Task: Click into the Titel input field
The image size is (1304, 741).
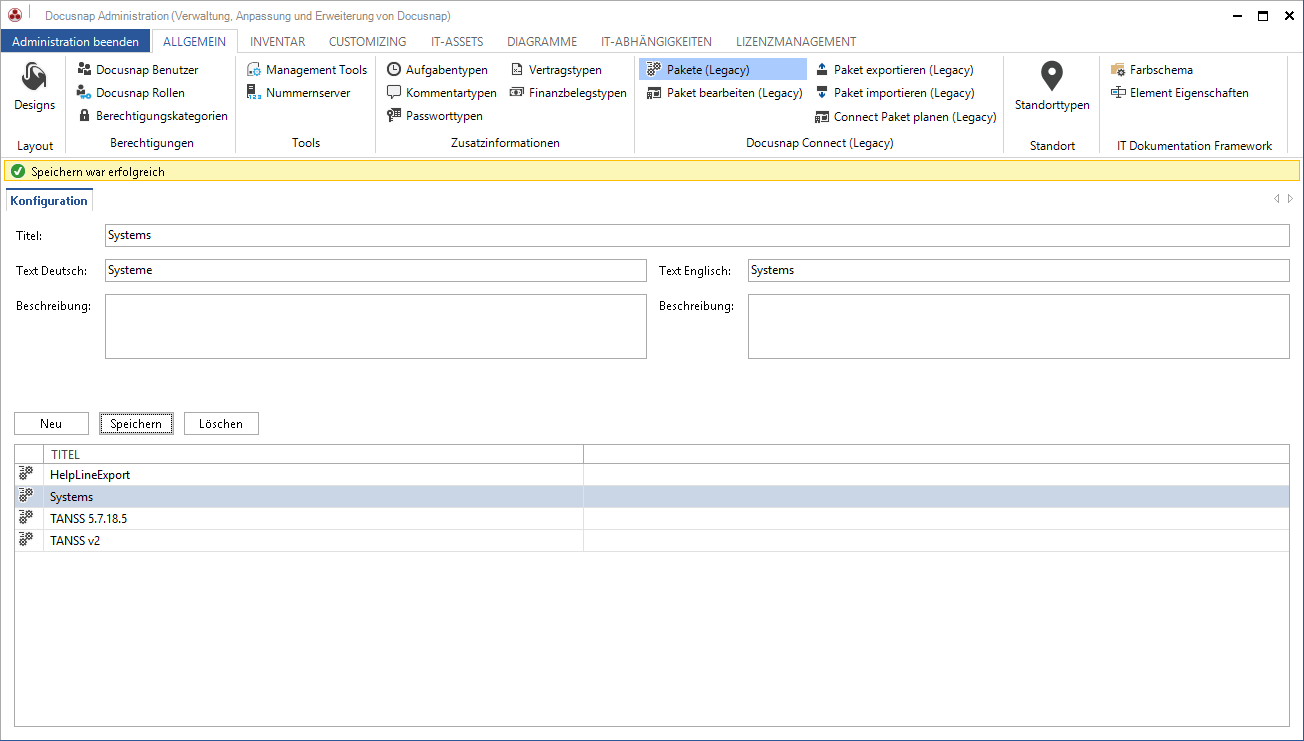Action: [x=697, y=235]
